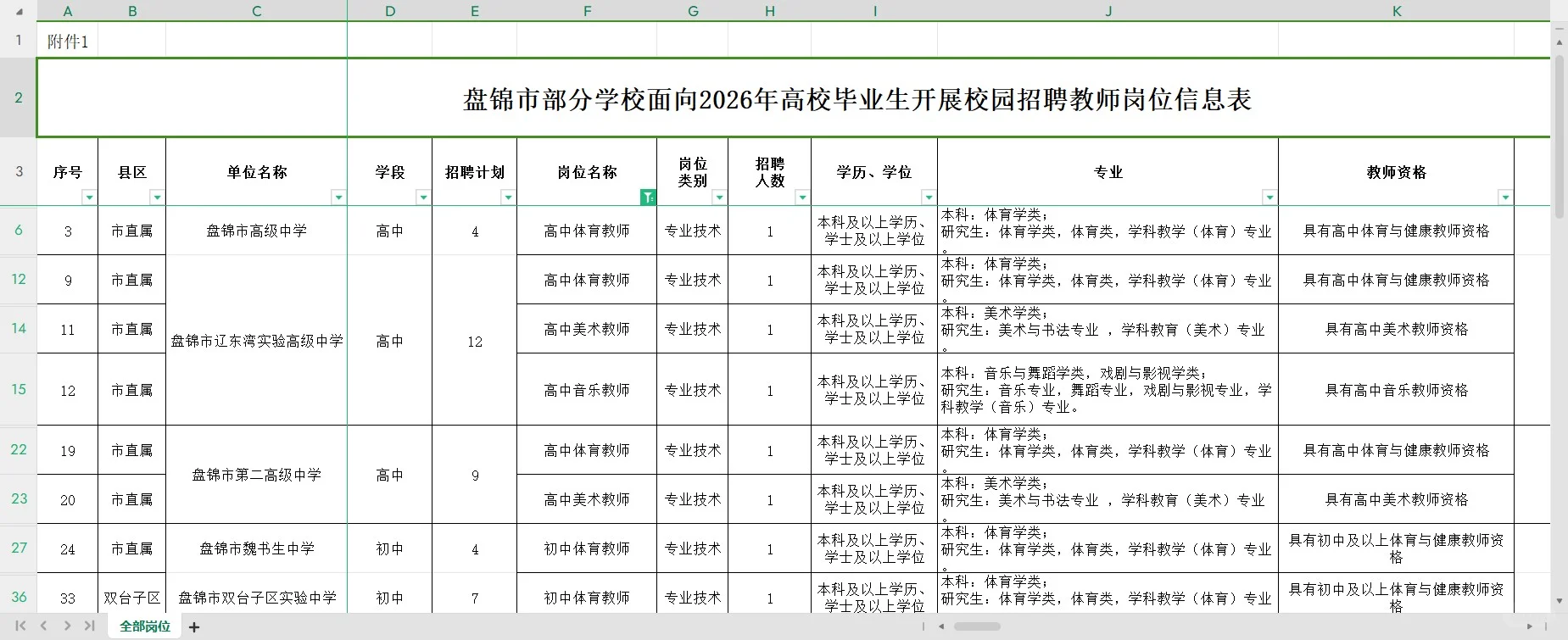Select row 15 header

click(18, 390)
